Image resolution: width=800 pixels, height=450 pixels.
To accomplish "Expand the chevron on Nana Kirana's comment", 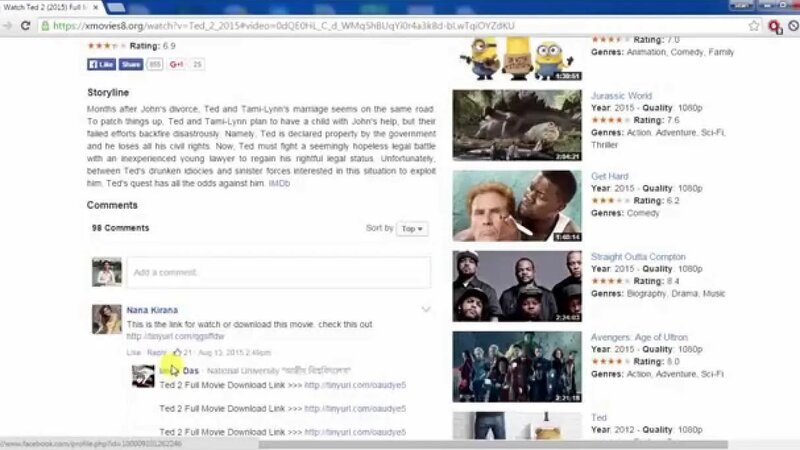I will (426, 309).
